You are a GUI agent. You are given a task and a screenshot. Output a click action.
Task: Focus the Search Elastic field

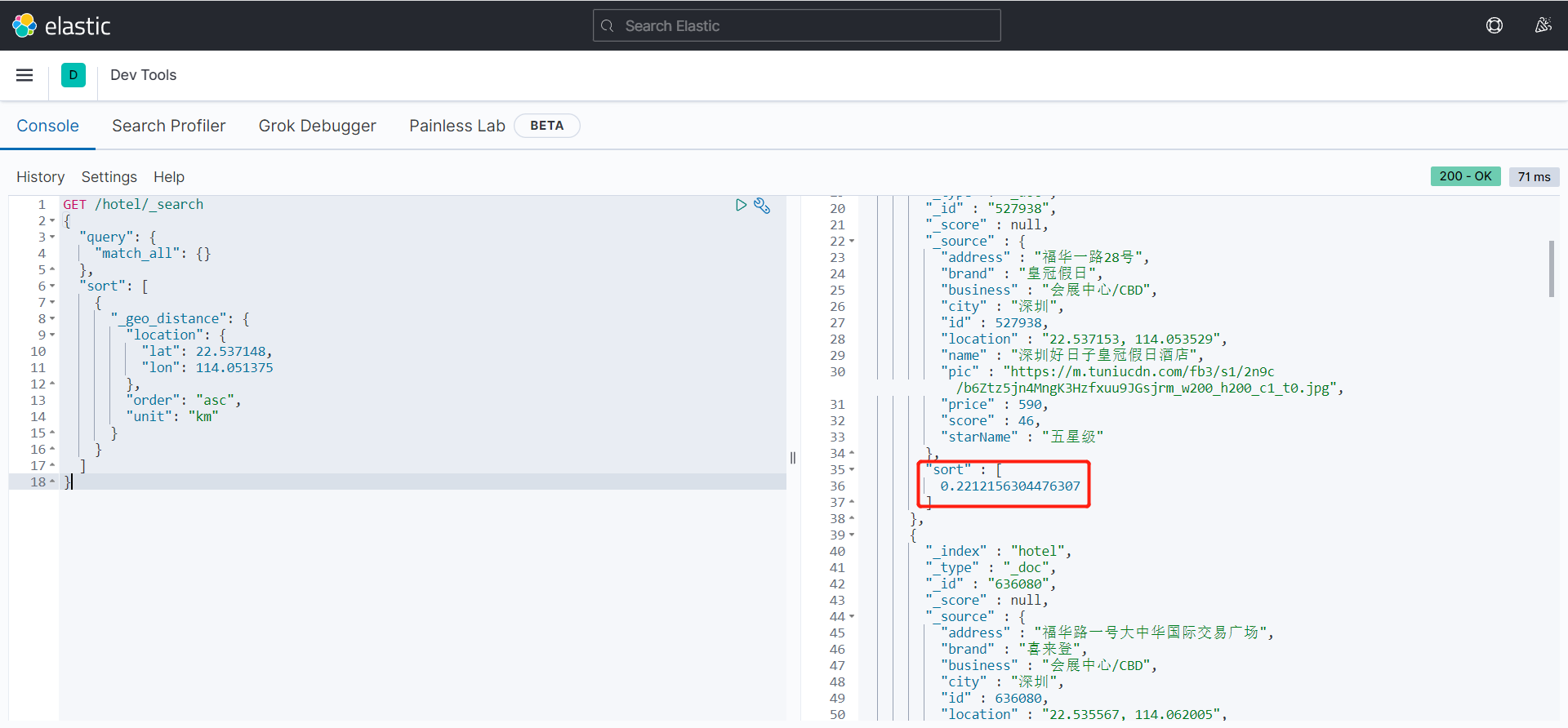(796, 25)
